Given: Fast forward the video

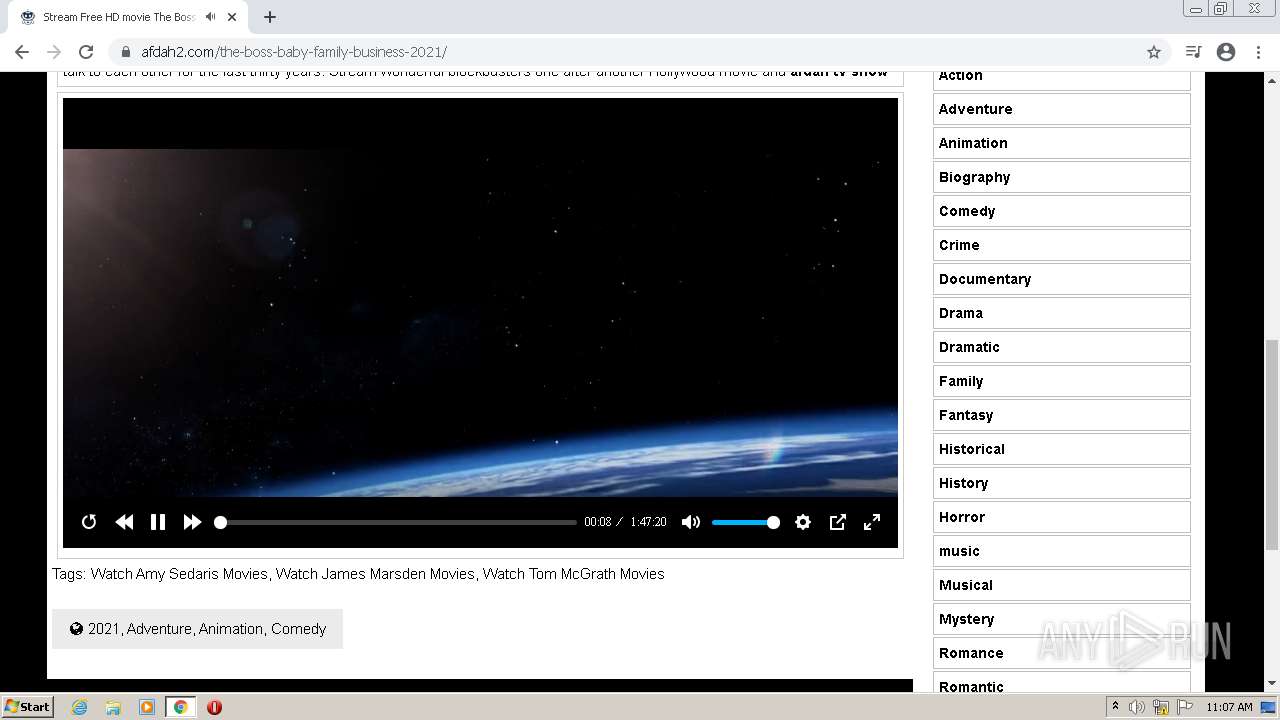Looking at the screenshot, I should click(x=192, y=522).
